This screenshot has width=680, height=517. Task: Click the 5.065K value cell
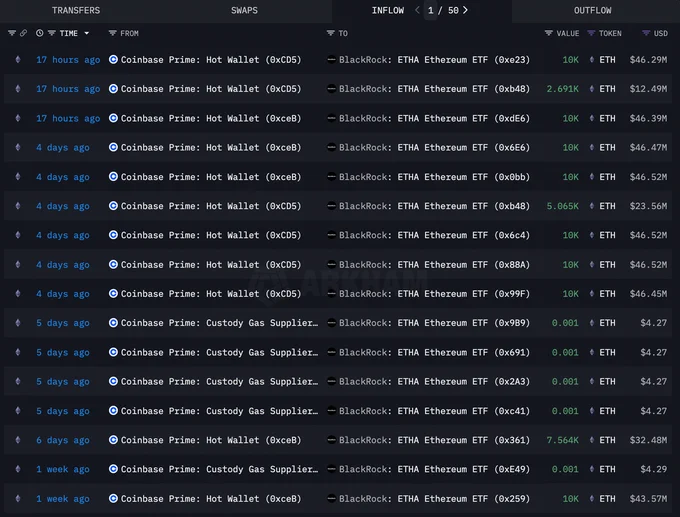click(562, 206)
